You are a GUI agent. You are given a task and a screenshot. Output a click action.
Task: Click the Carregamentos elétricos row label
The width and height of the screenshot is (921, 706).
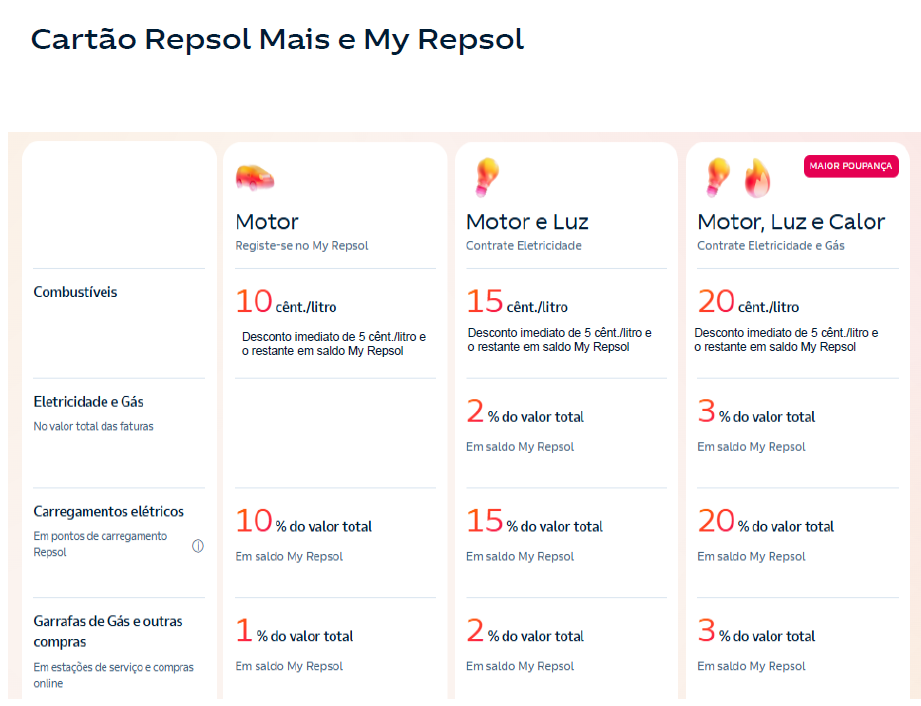pos(108,512)
